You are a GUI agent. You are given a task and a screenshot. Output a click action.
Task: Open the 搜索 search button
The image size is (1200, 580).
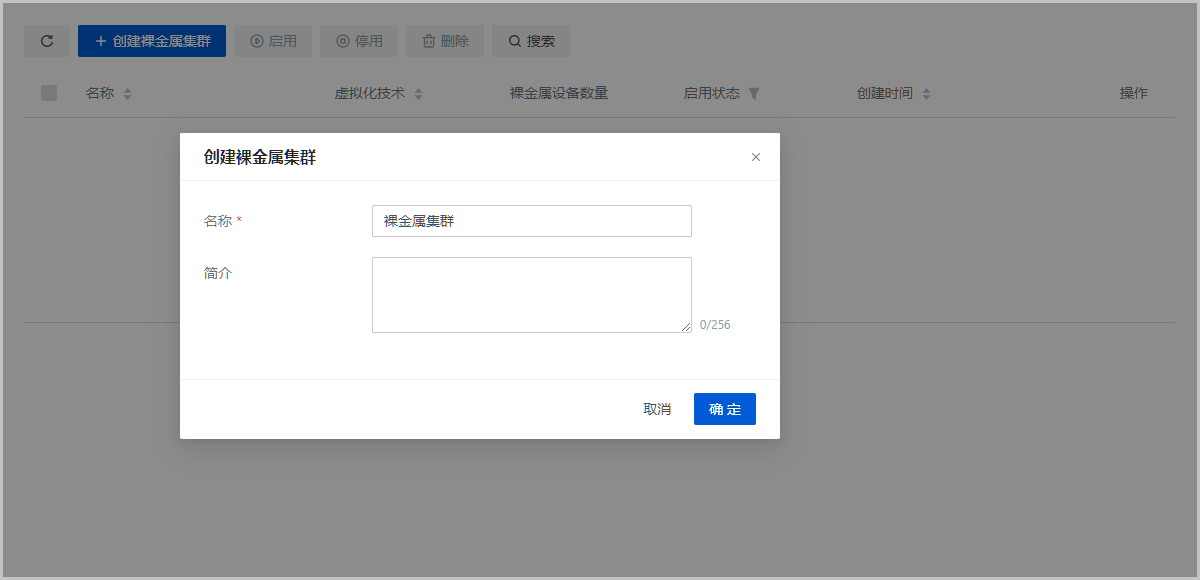[531, 41]
